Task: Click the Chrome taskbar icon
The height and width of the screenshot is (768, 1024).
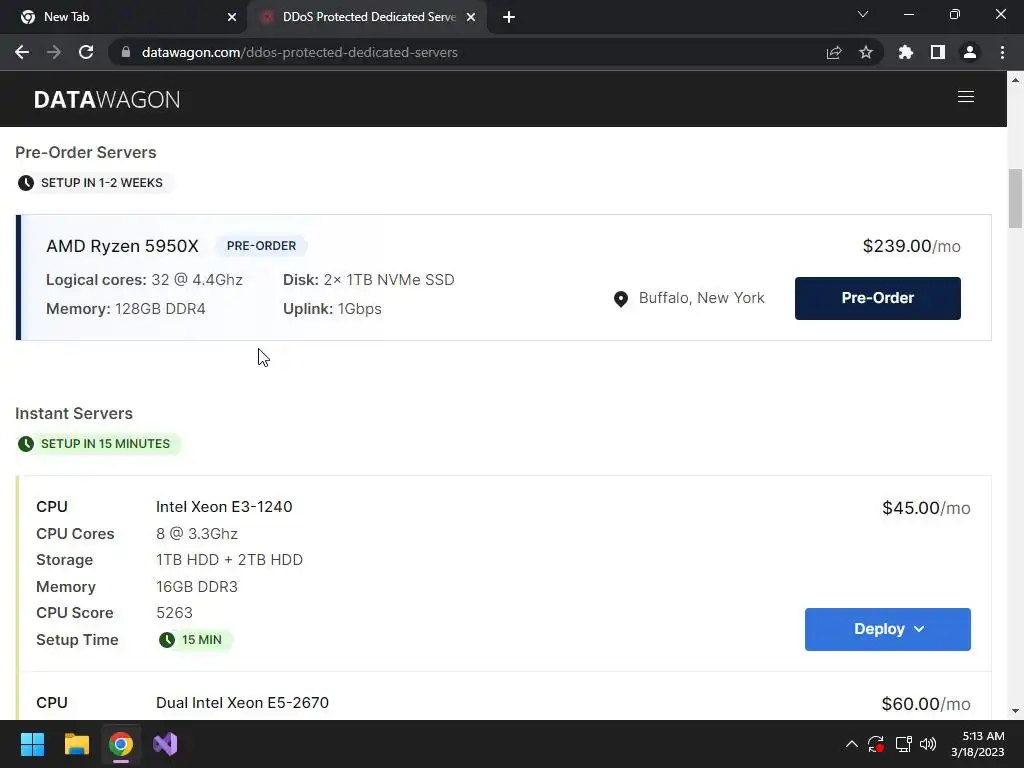Action: [121, 744]
